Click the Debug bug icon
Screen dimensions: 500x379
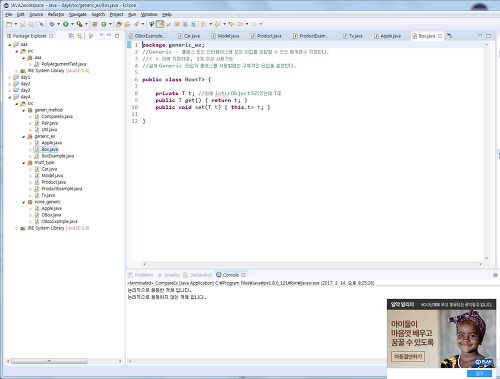[52, 24]
